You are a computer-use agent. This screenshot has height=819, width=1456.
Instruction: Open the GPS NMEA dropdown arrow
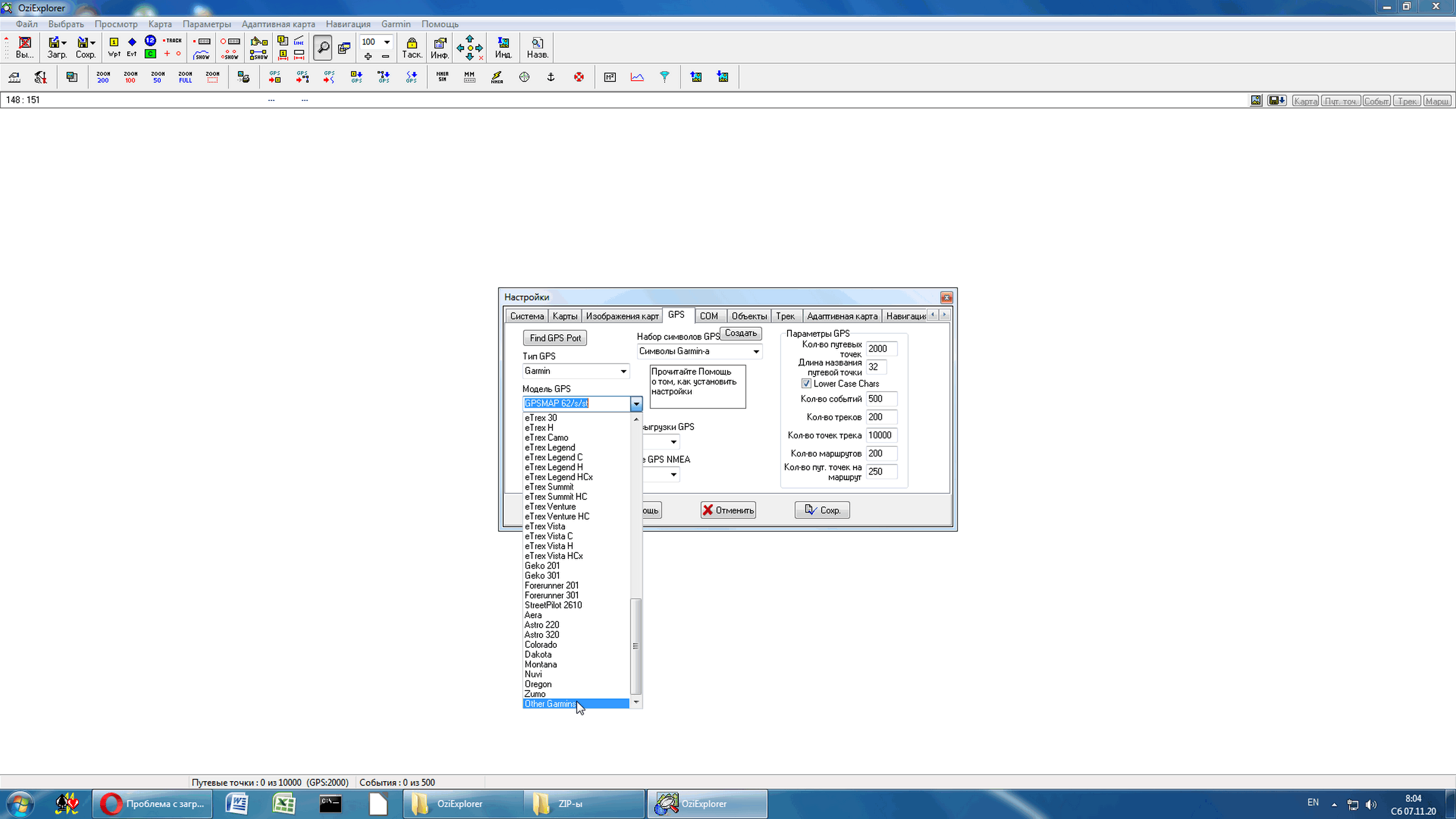pos(673,475)
